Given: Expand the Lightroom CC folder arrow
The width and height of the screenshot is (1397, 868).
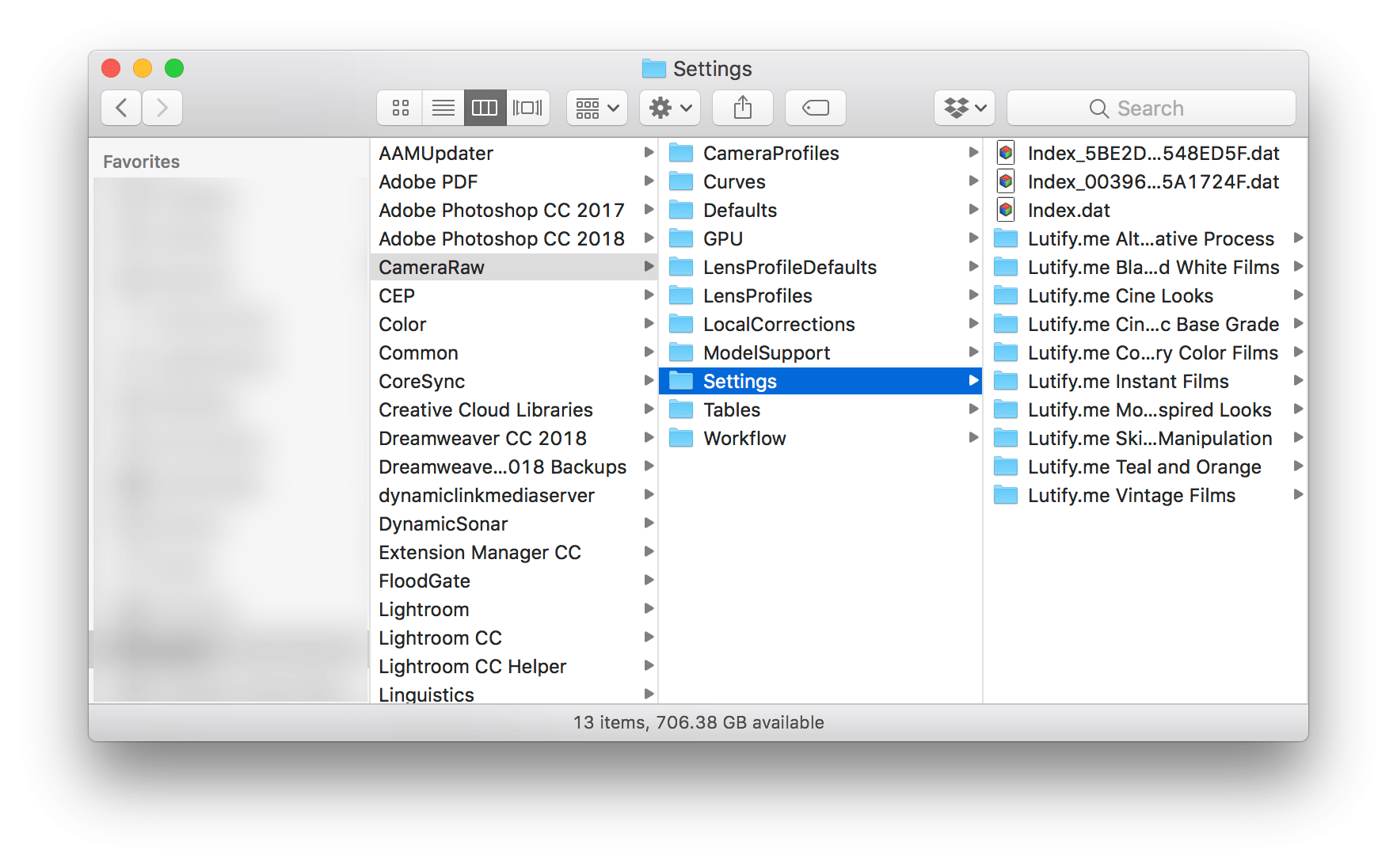Looking at the screenshot, I should tap(649, 637).
